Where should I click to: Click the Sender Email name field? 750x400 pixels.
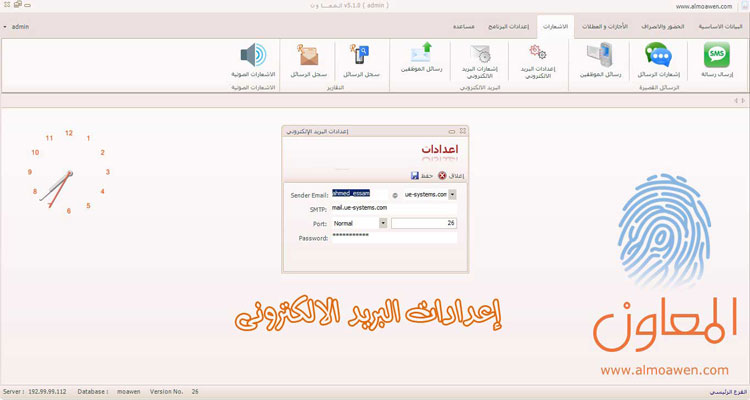359,194
